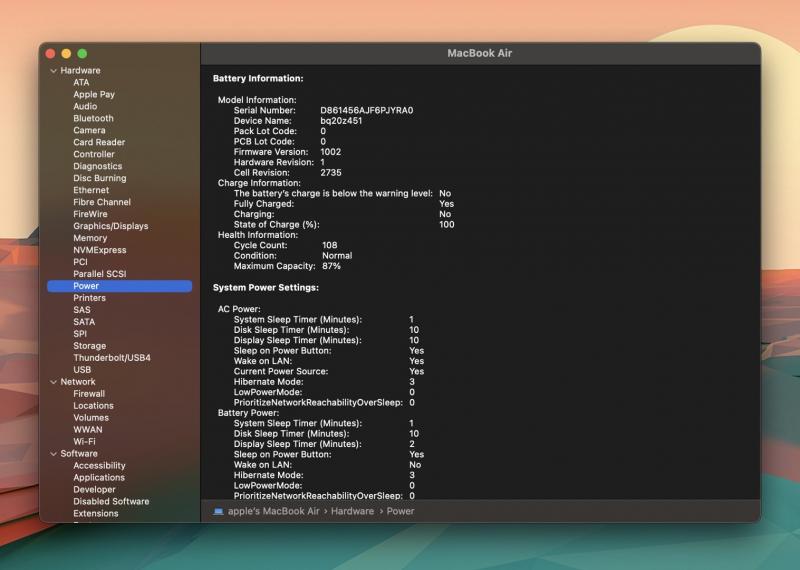800x570 pixels.
Task: Click the MacBook Air window title
Action: pos(480,53)
